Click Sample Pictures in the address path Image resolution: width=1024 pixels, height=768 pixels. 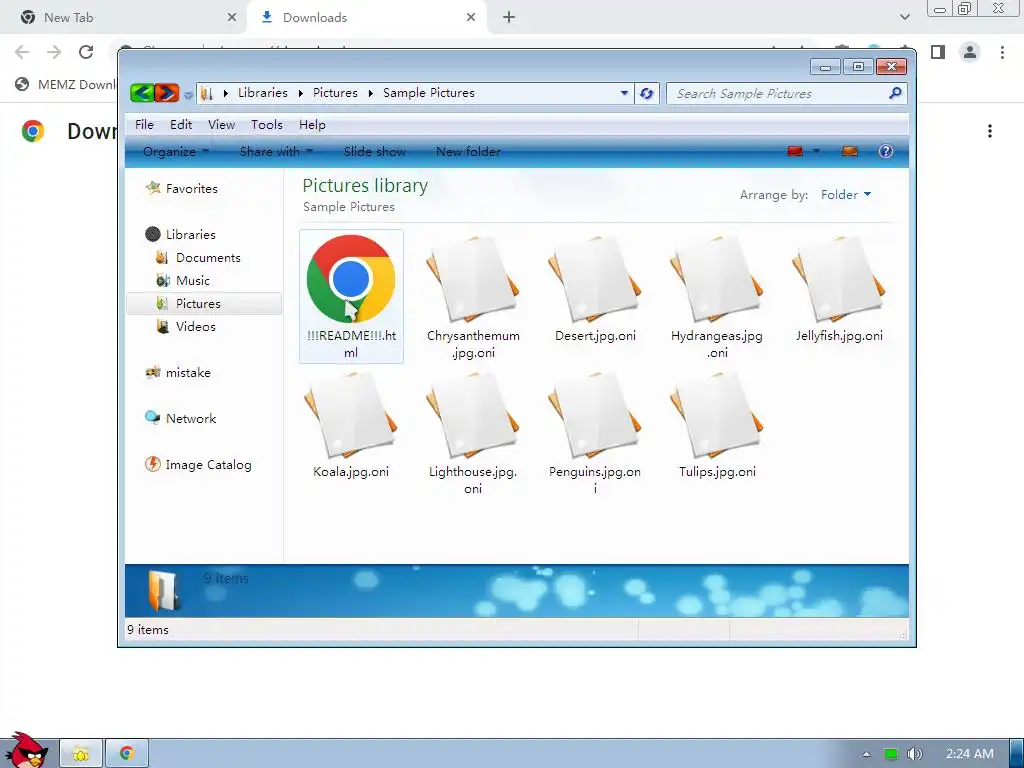click(x=428, y=93)
